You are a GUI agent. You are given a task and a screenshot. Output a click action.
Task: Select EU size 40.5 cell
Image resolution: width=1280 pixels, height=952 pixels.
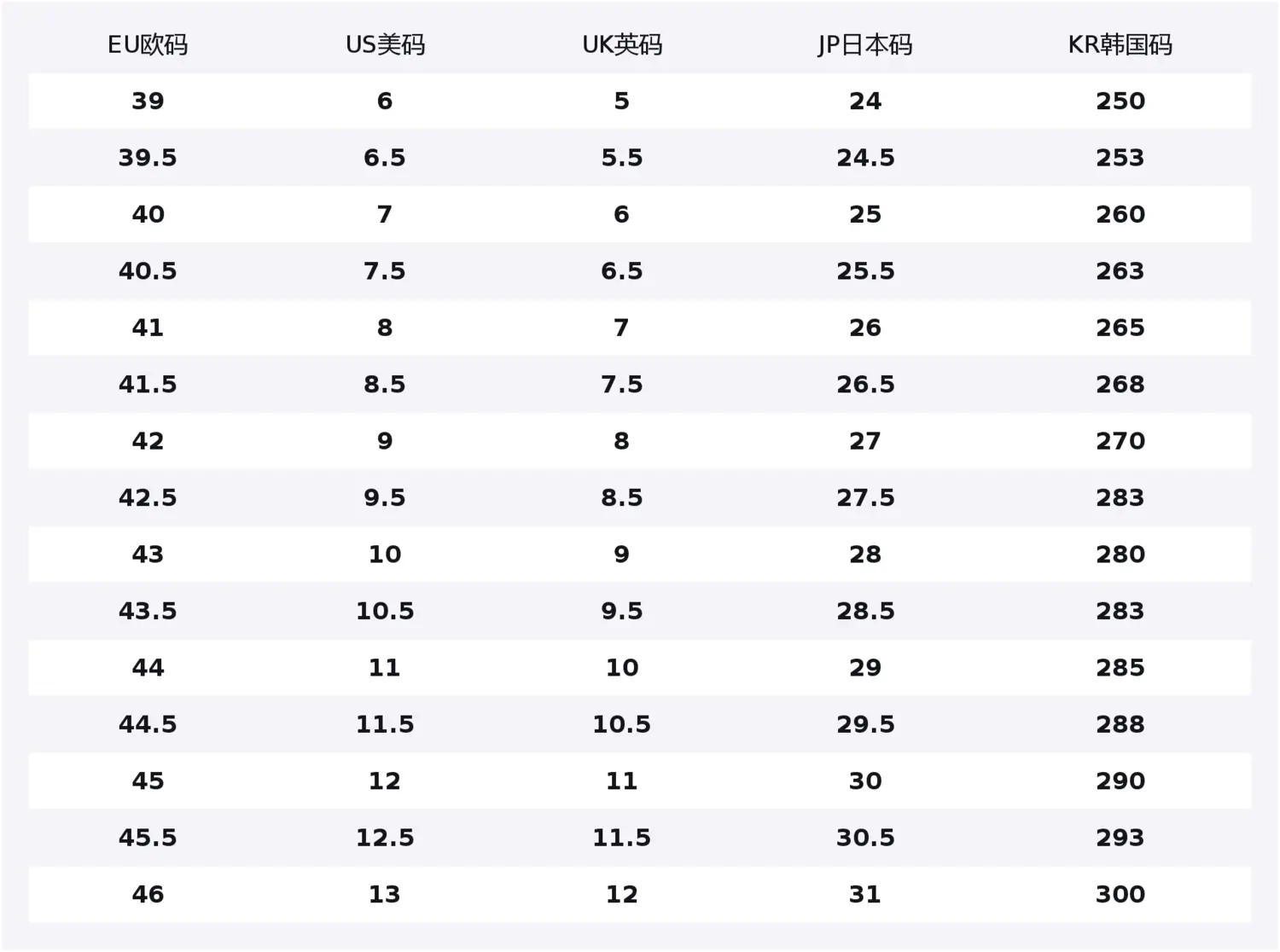point(148,271)
